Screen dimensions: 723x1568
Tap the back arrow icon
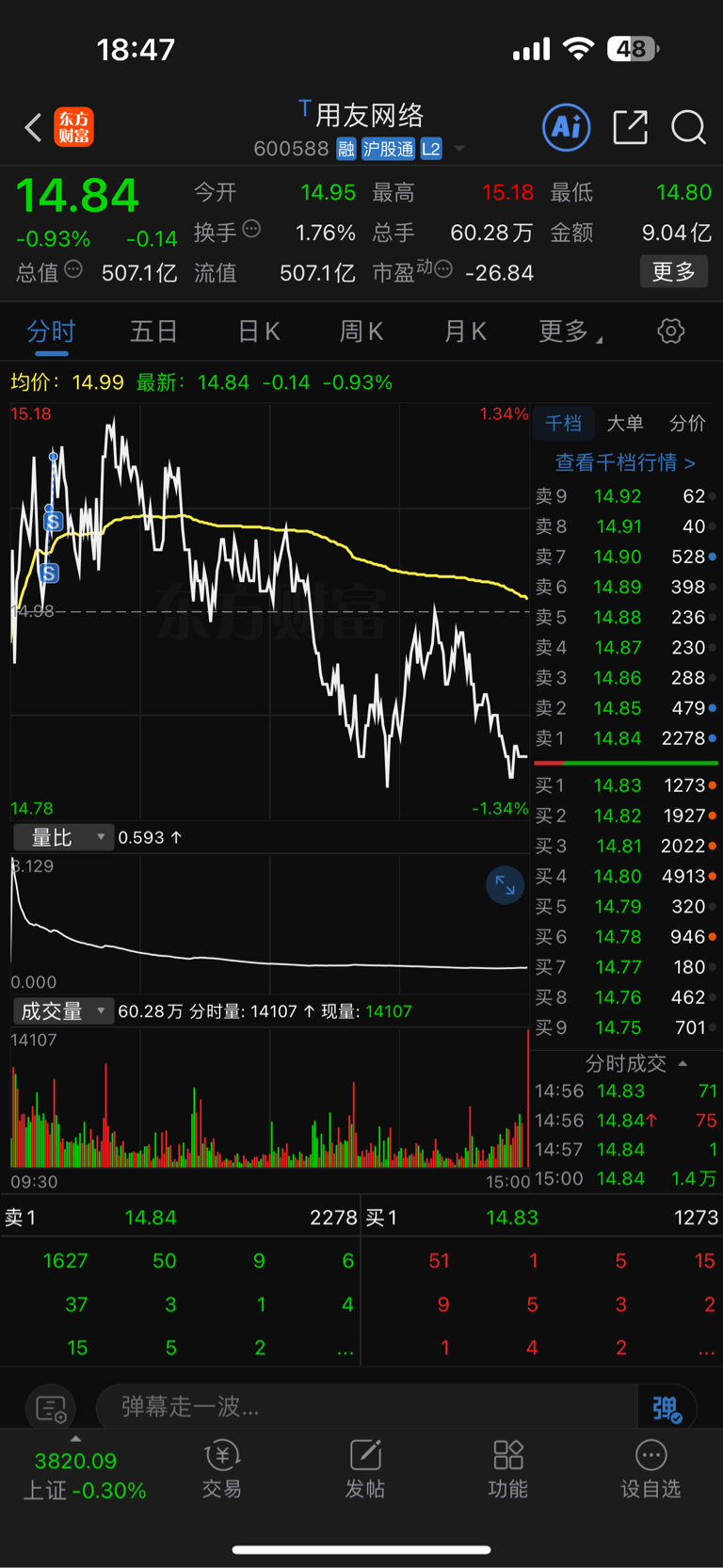(x=33, y=127)
